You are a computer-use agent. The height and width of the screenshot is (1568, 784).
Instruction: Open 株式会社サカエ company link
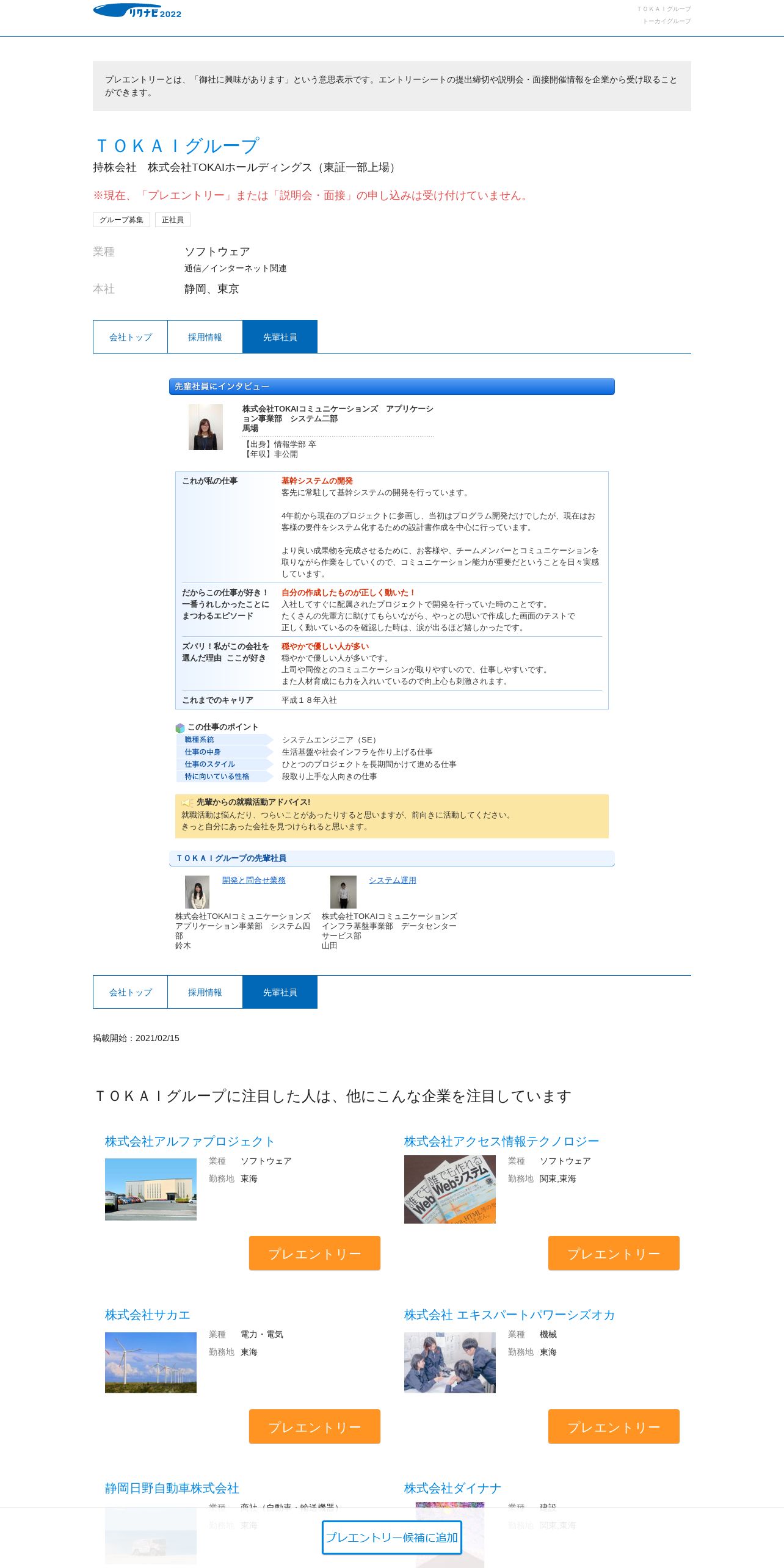pos(148,1315)
